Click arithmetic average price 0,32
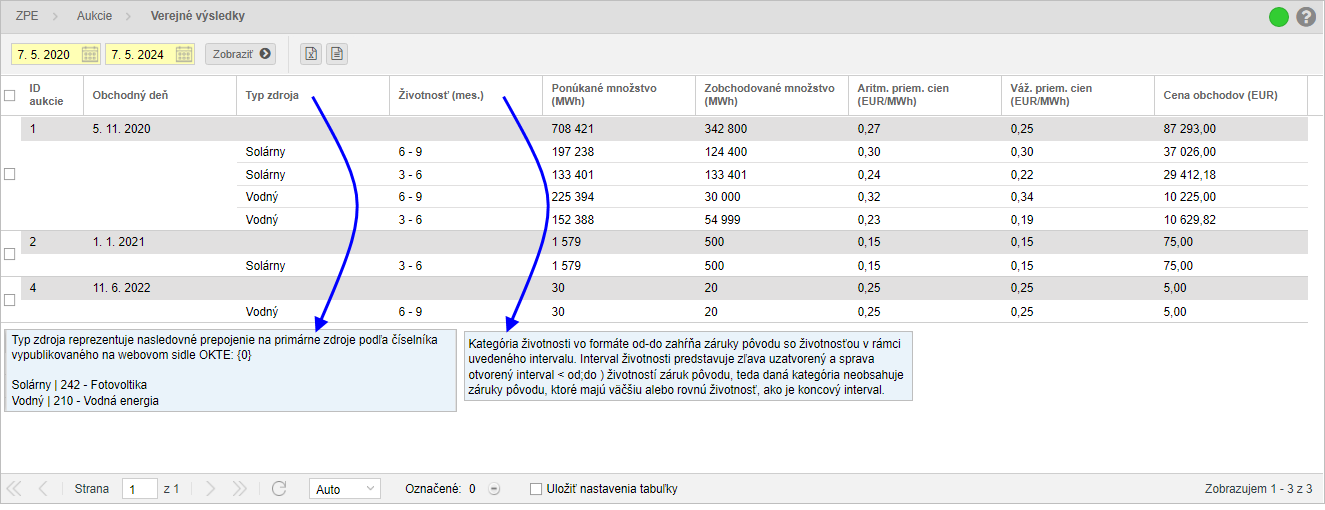 coord(868,197)
